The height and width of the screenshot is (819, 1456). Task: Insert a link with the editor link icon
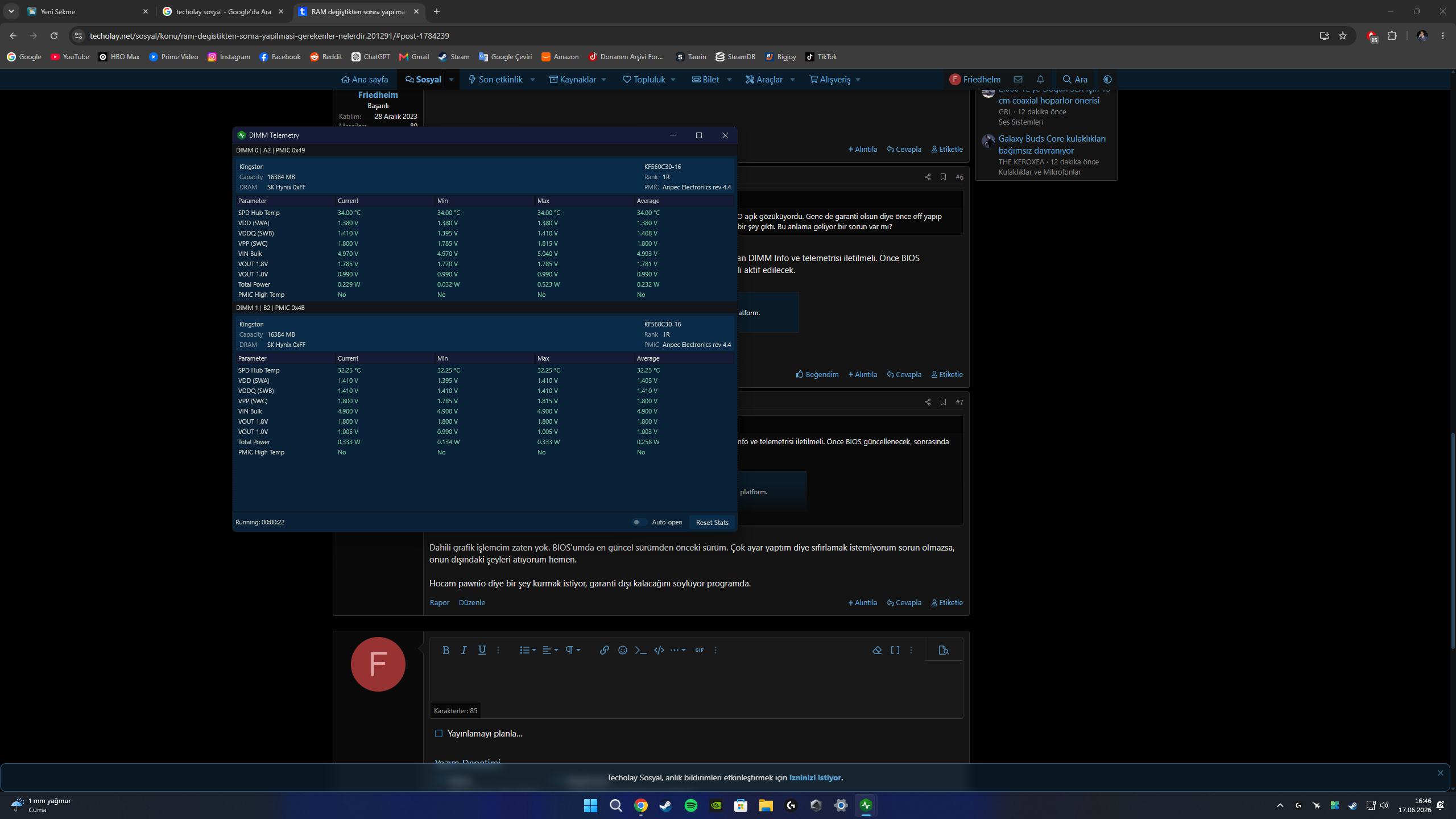point(605,650)
